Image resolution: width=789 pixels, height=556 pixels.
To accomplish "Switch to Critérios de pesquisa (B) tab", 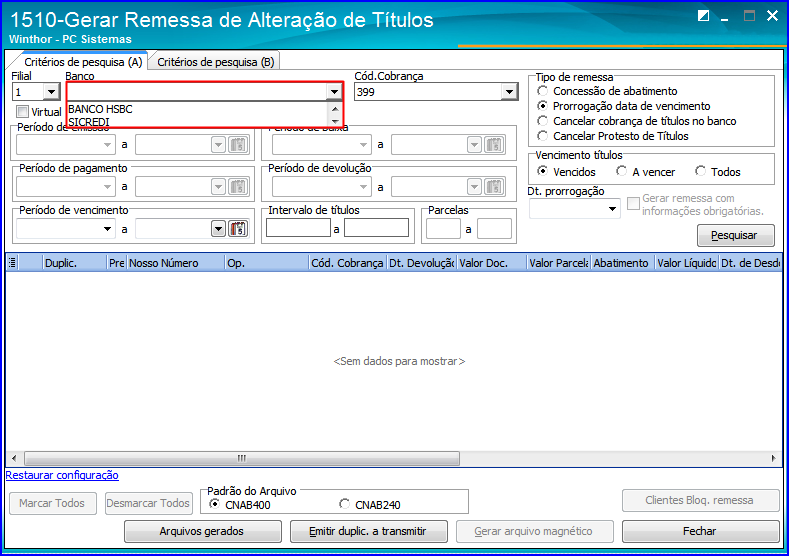I will 215,62.
